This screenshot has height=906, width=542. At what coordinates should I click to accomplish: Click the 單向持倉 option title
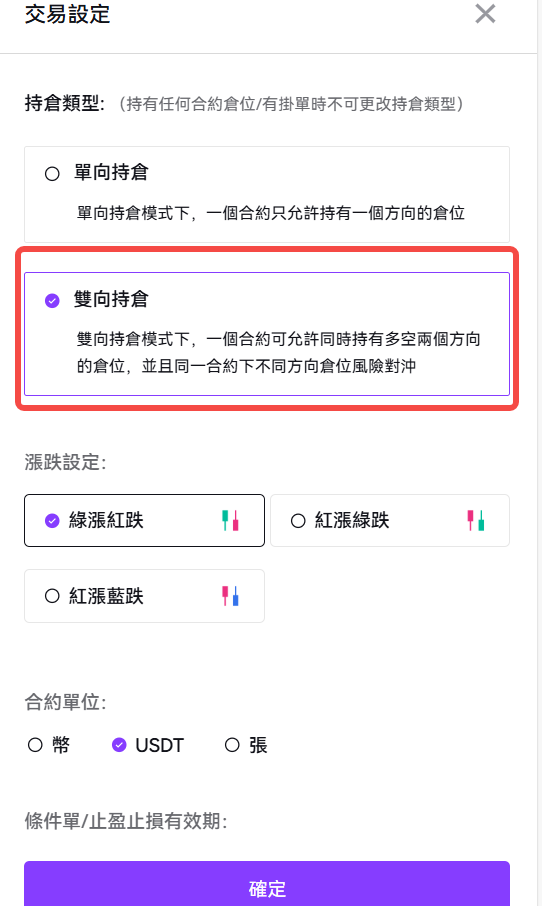point(111,172)
